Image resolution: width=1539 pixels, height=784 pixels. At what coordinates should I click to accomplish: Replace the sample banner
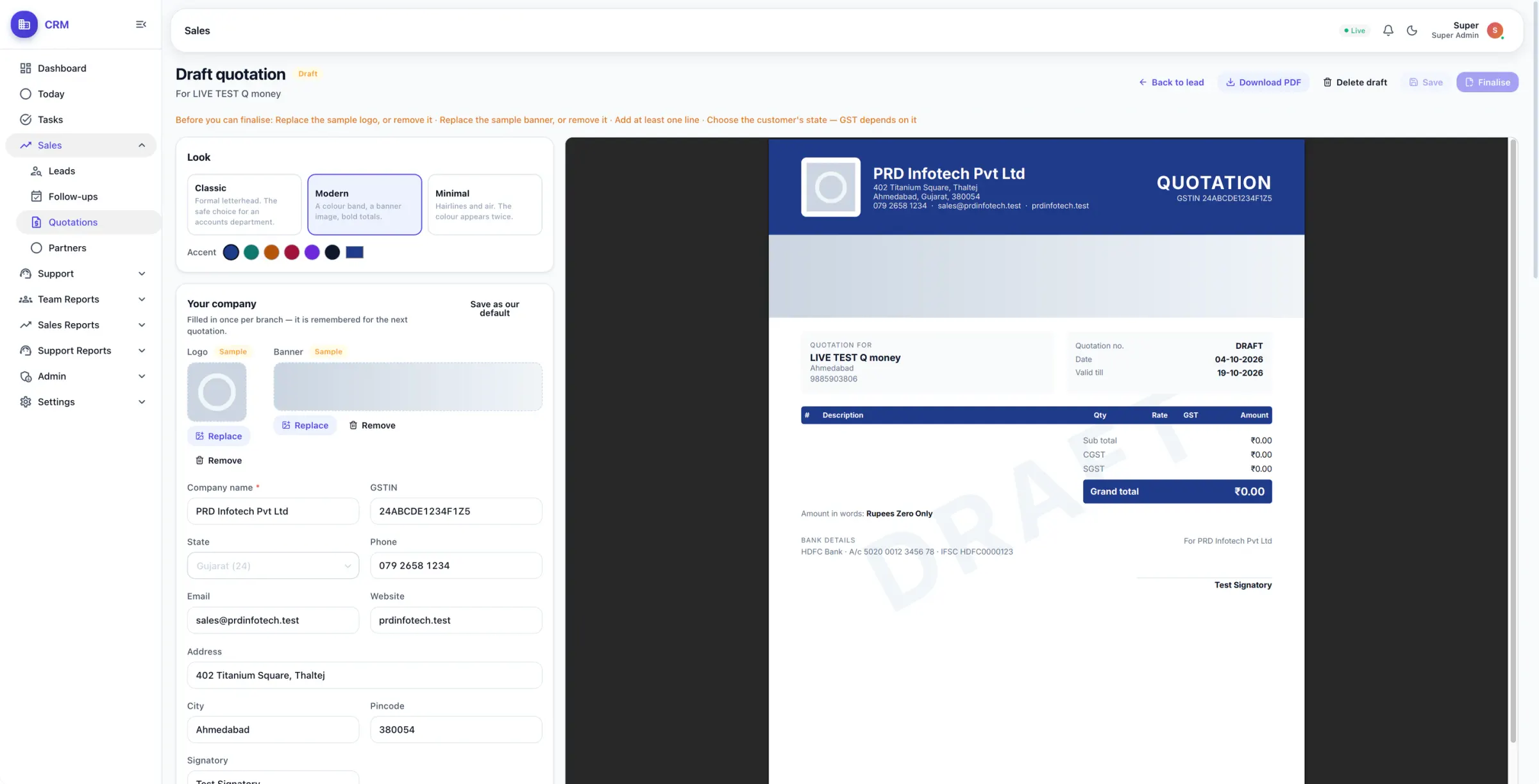[x=305, y=425]
